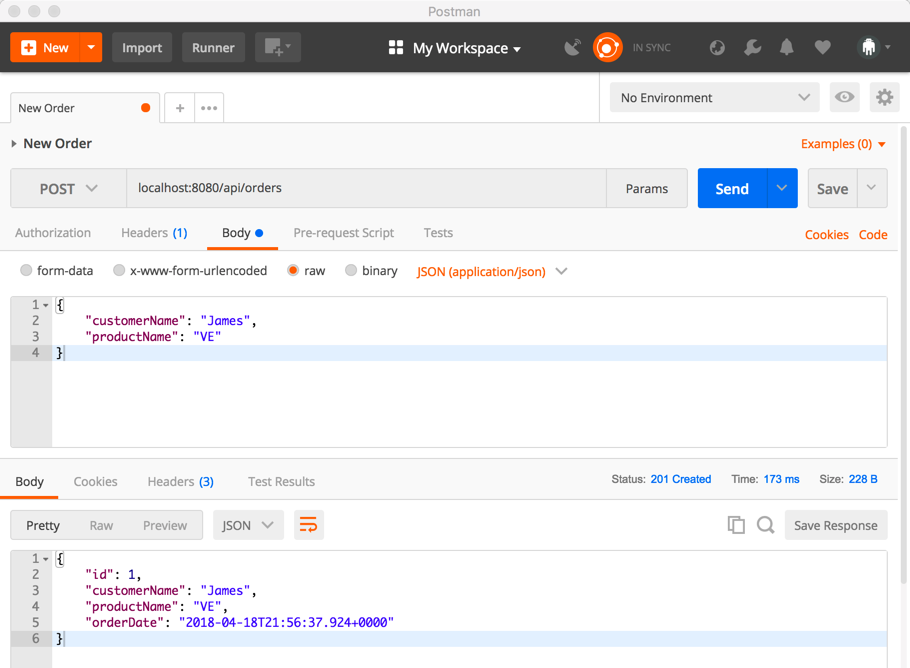Add a new tab with plus icon

(x=180, y=108)
